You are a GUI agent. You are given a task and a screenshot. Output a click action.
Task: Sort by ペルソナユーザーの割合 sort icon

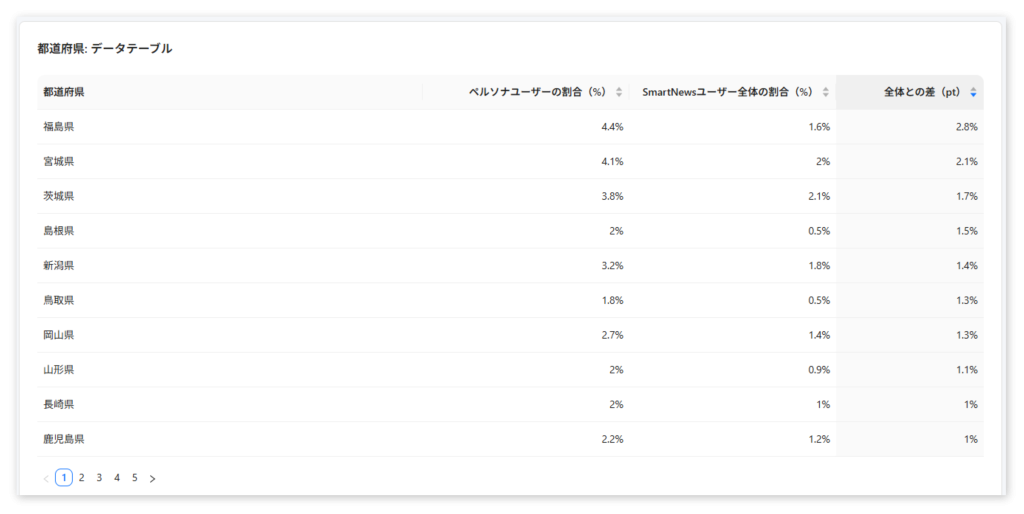coord(619,92)
